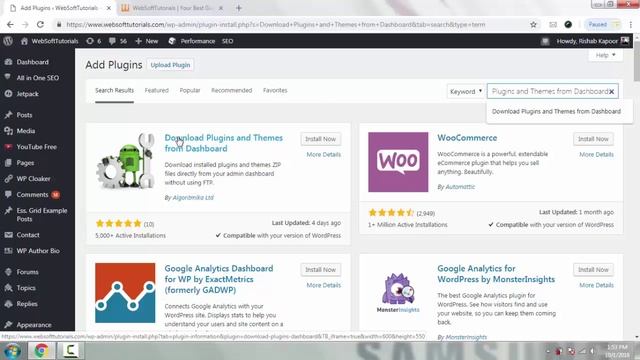Click WooCommerce purple logo thumbnail
The image size is (640, 360).
point(398,162)
